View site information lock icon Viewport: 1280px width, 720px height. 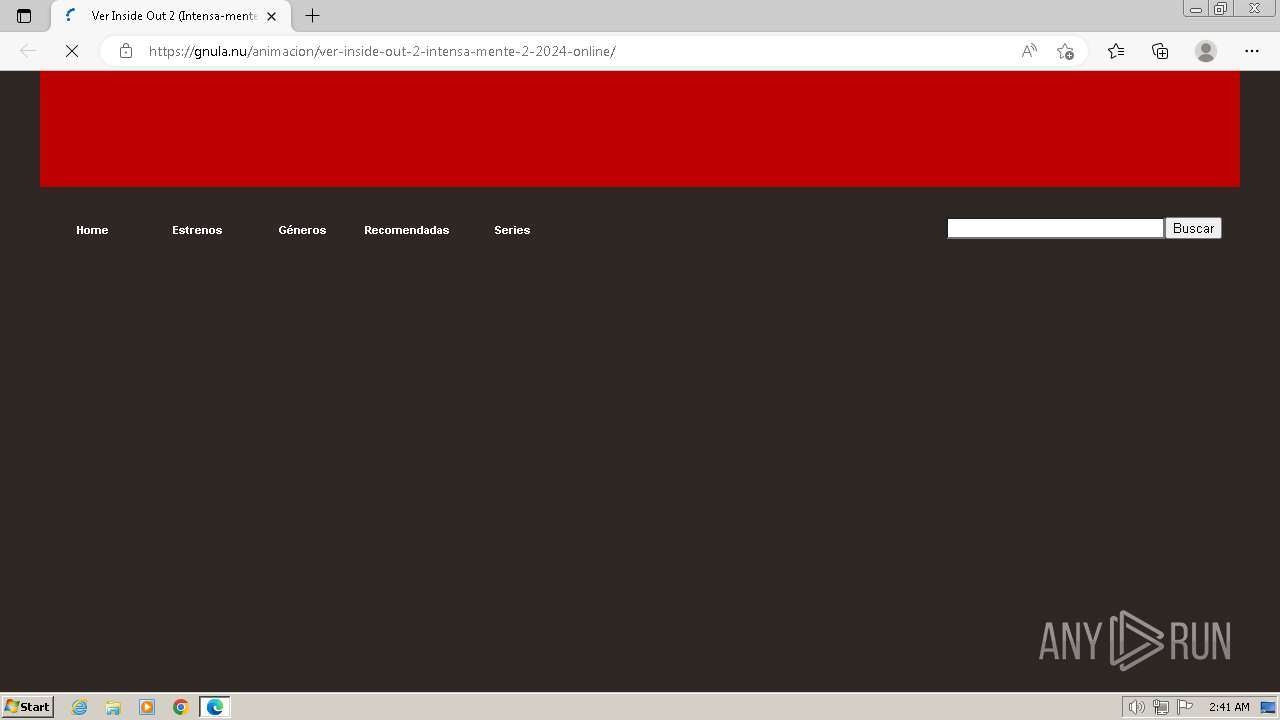tap(126, 51)
